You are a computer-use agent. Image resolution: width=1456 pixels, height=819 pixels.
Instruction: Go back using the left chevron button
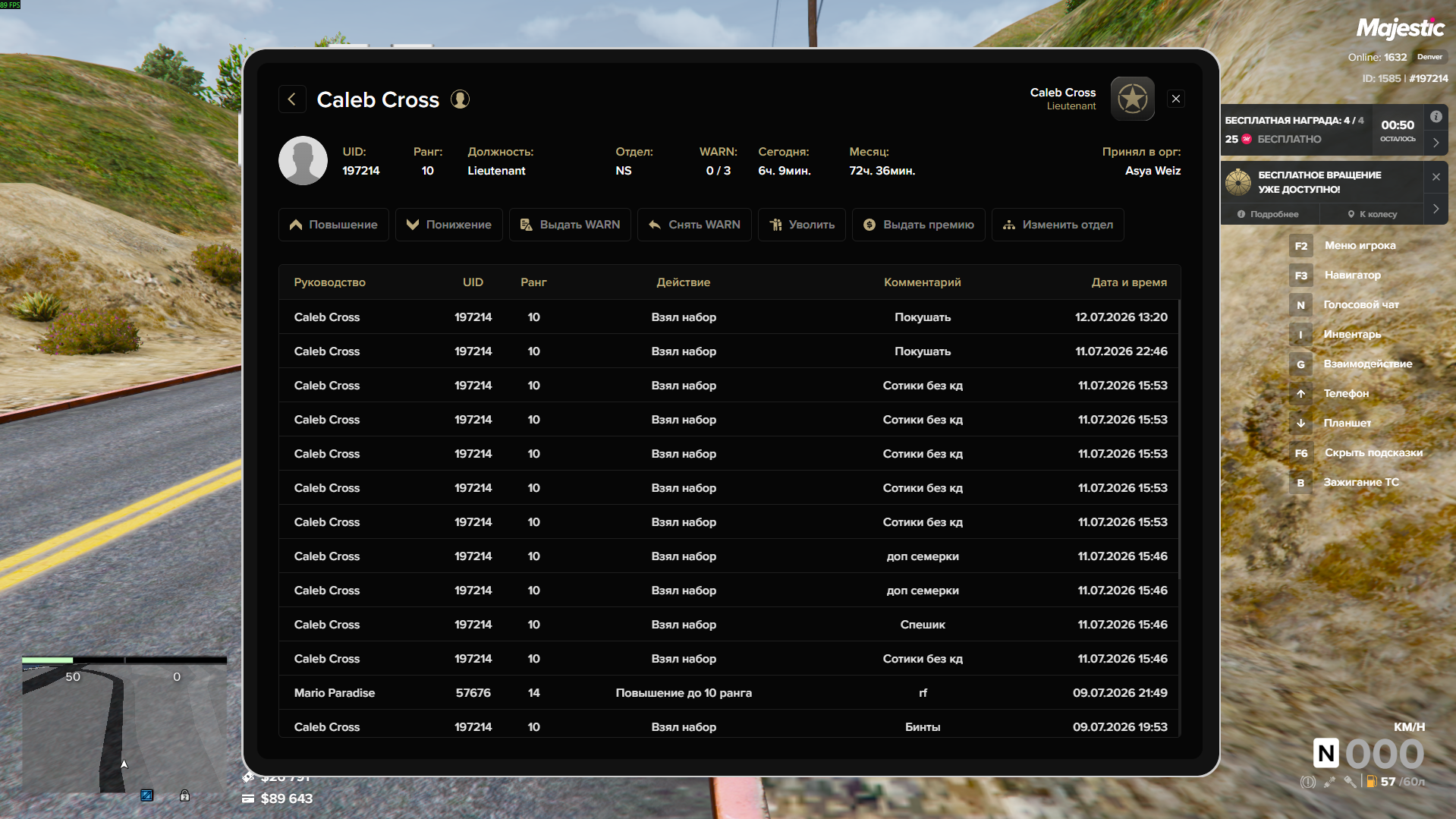click(292, 99)
